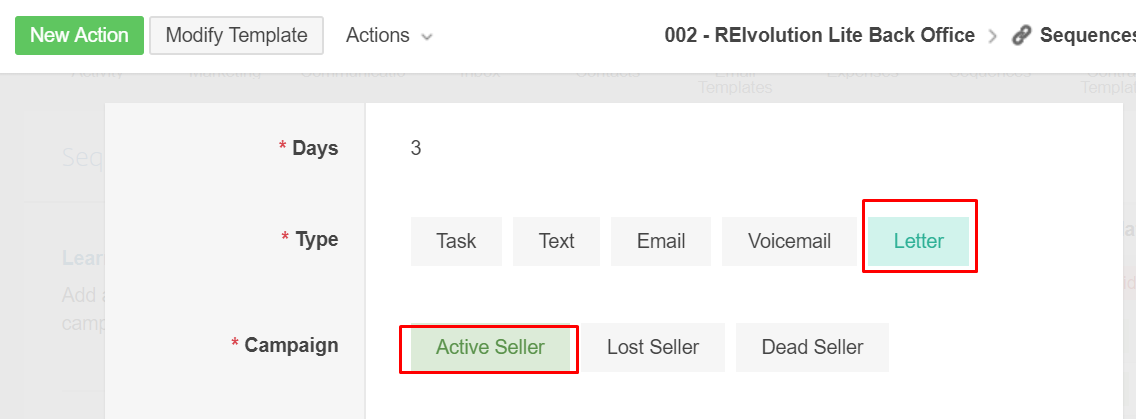The image size is (1136, 419).
Task: Expand the Actions dropdown menu
Action: click(x=389, y=36)
